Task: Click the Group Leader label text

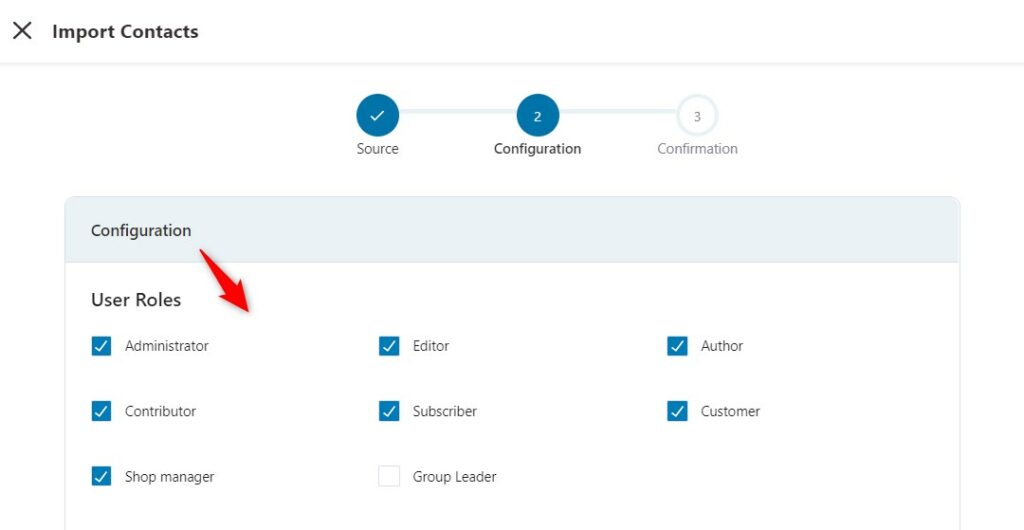Action: click(455, 477)
